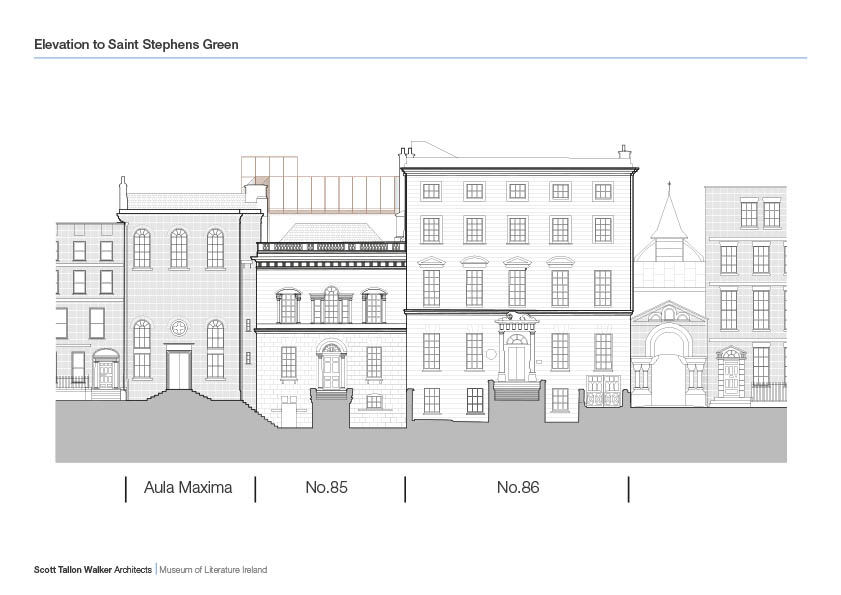The width and height of the screenshot is (841, 595).
Task: Click the ornamental iron gate beside No.86
Action: pyautogui.click(x=603, y=391)
